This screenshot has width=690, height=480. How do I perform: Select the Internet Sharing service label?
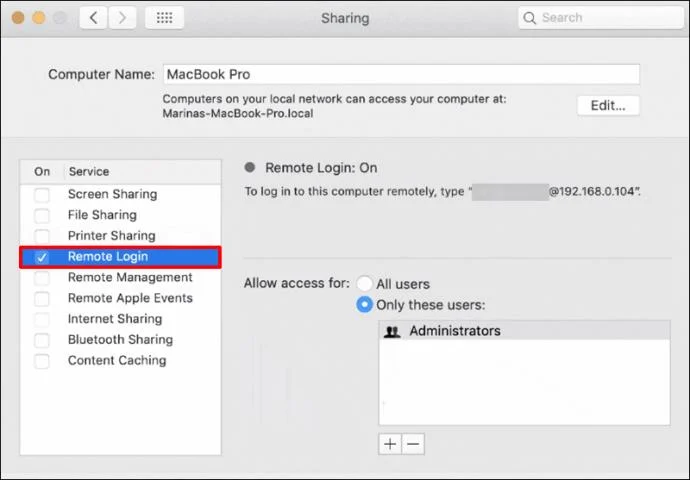tap(115, 319)
